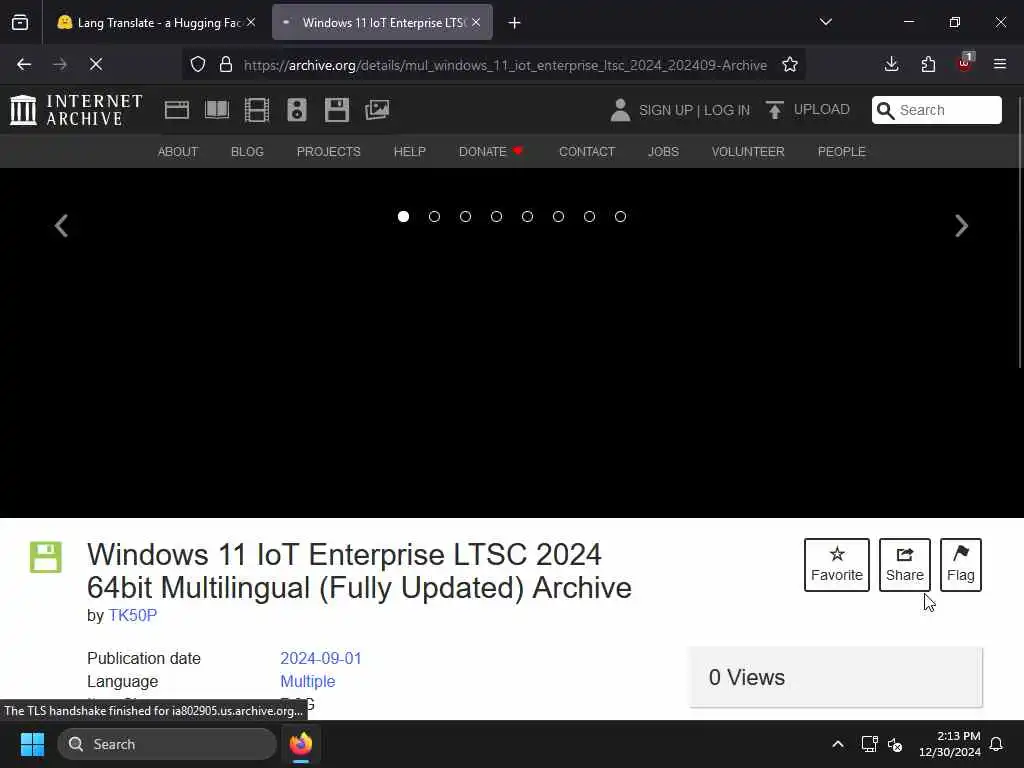Open the PEOPLE menu item

click(x=842, y=152)
